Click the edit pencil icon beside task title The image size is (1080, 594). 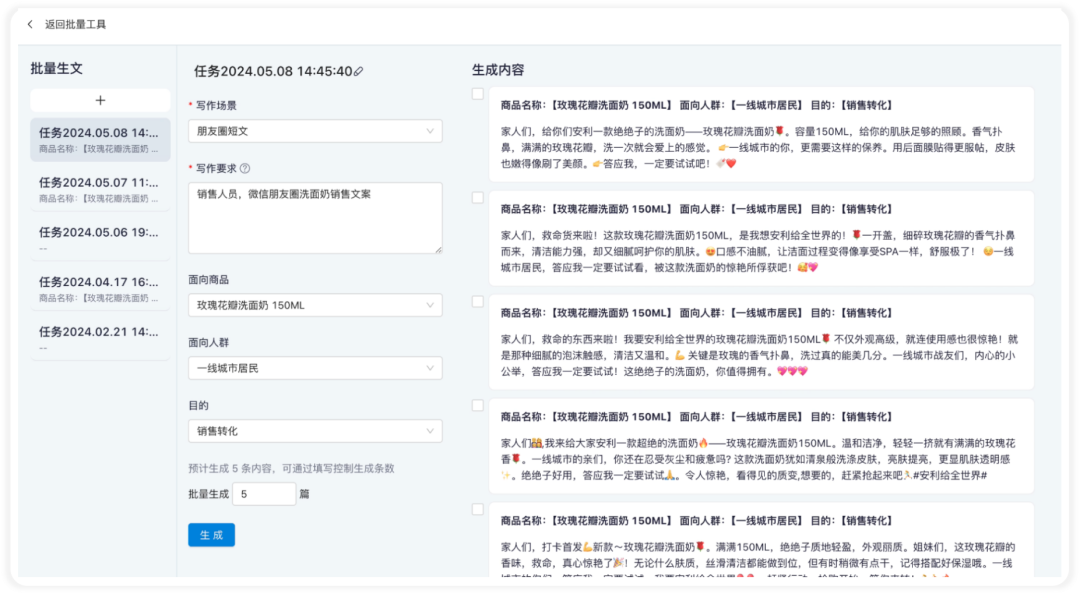pyautogui.click(x=358, y=71)
